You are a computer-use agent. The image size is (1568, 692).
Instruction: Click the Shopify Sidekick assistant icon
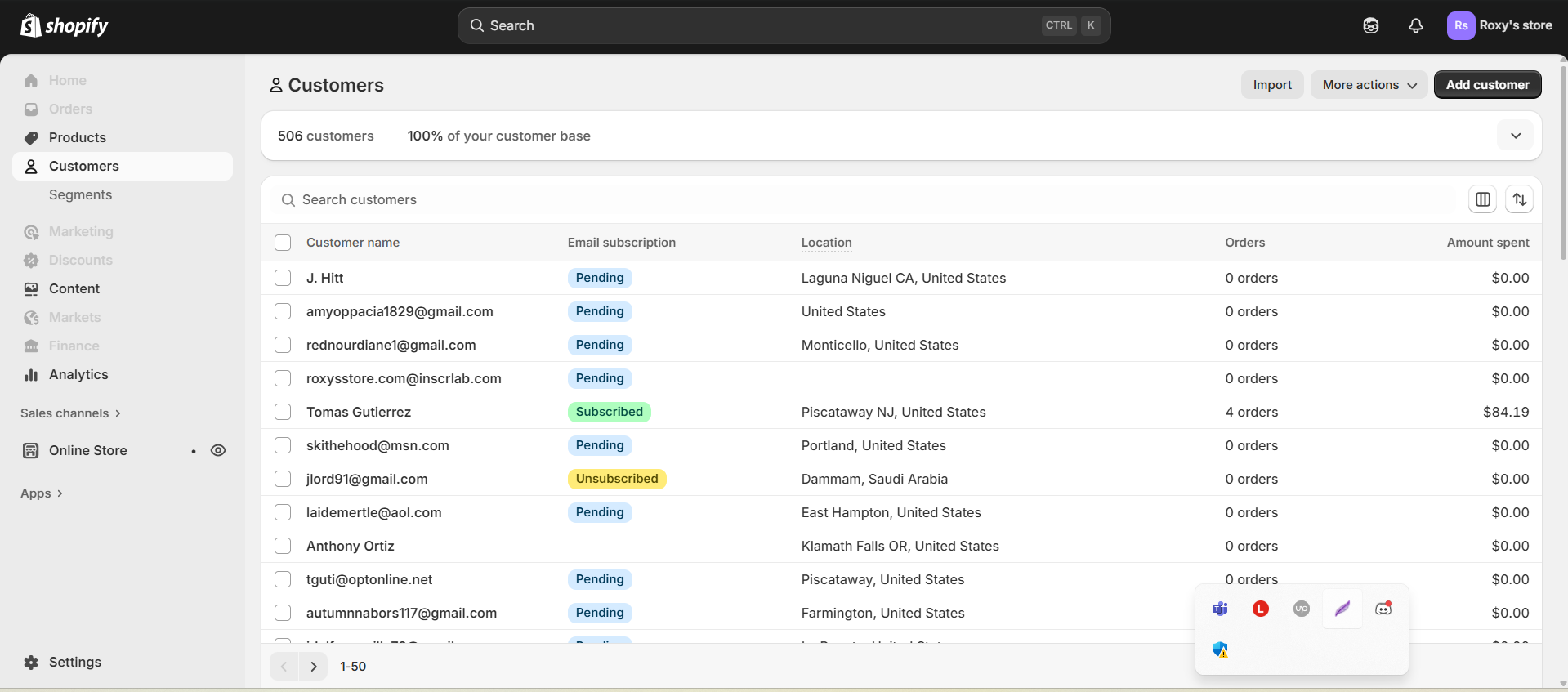(x=1371, y=26)
